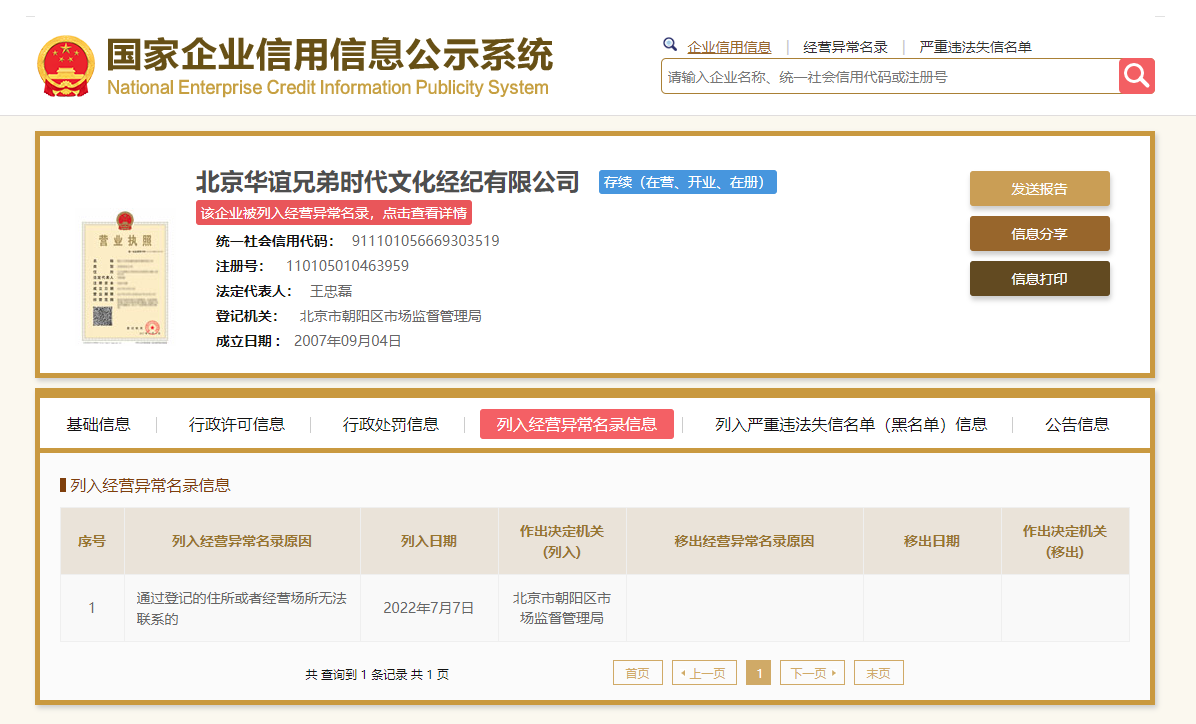Screen dimensions: 1196x724
Task: Click the 列入经营异常名录原因 column header
Action: [242, 541]
